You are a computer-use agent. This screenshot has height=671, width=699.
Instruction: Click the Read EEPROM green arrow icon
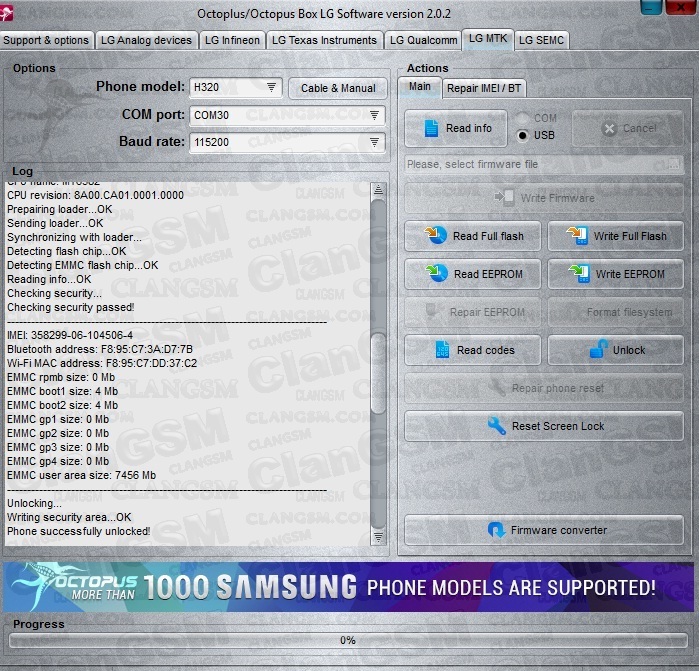click(x=436, y=273)
